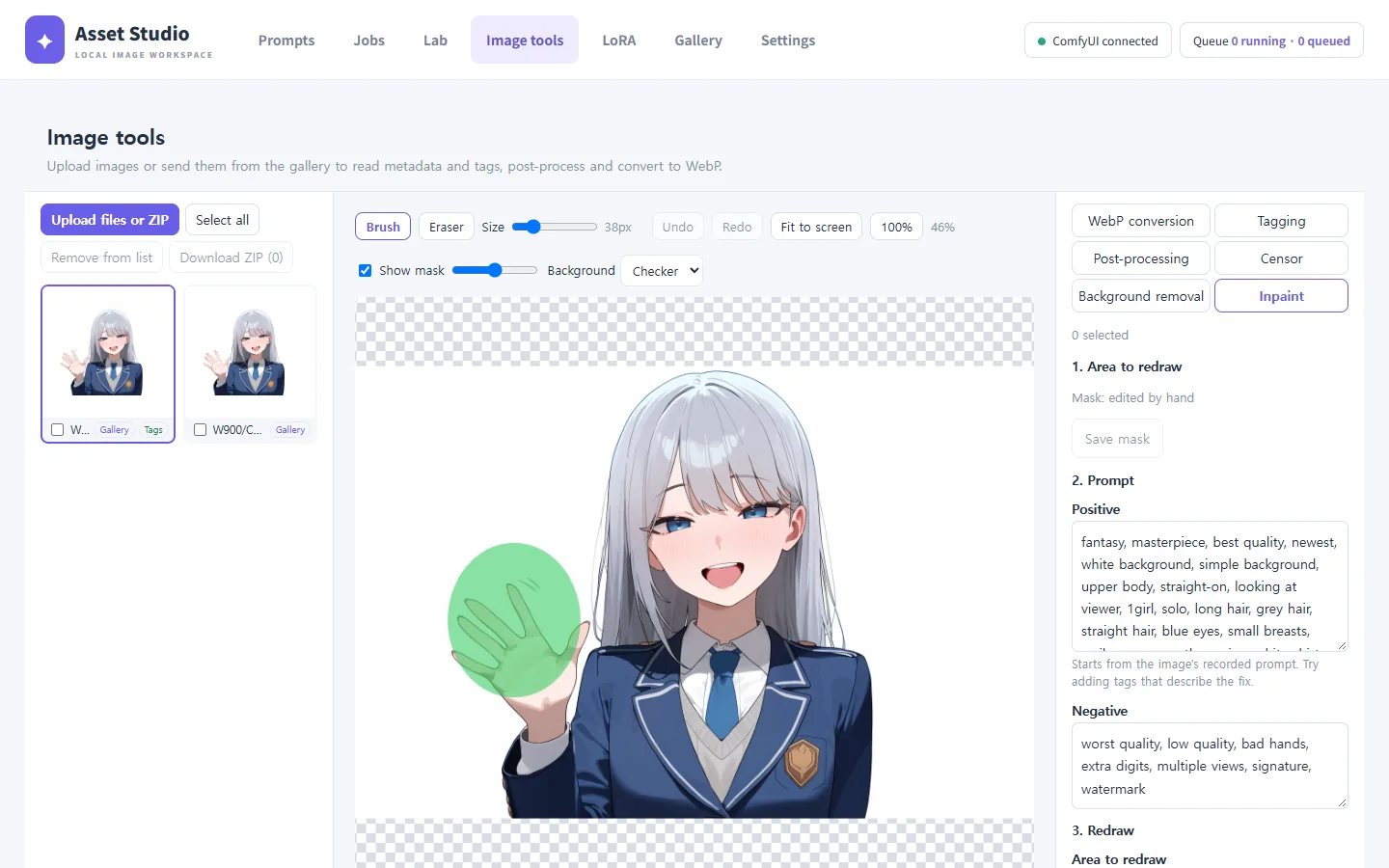Click the 100% zoom button
This screenshot has width=1389, height=868.
896,227
